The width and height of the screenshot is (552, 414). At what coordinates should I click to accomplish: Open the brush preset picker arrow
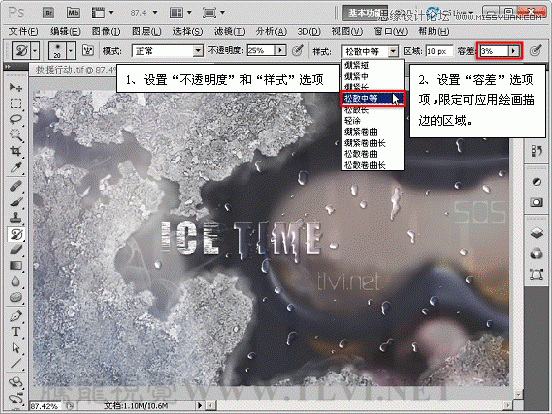tap(71, 51)
